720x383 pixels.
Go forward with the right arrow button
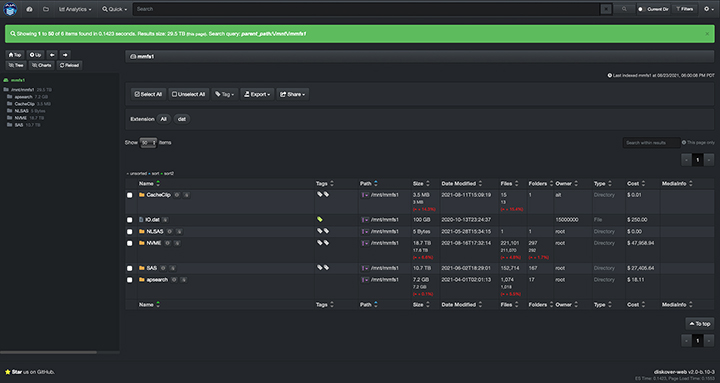pos(65,55)
